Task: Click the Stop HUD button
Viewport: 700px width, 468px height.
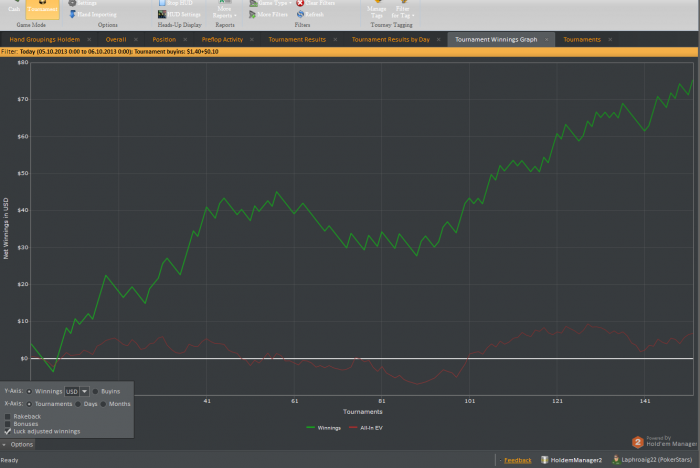Action: click(175, 3)
